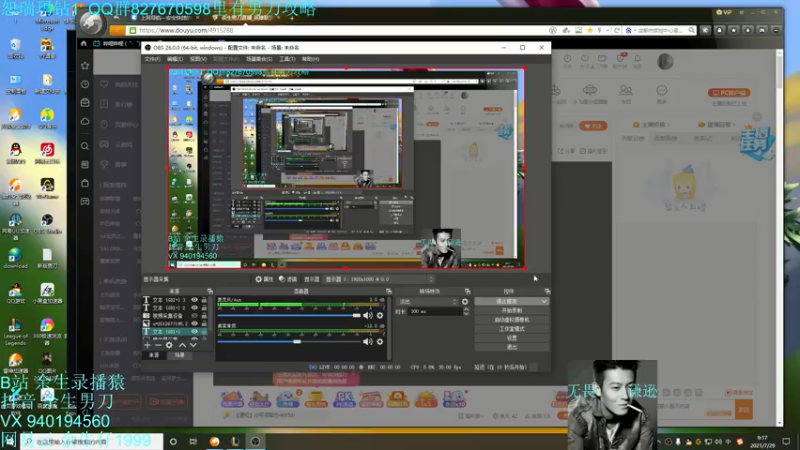This screenshot has height=450, width=800.
Task: Open history clock in browser sidebar
Action: pyautogui.click(x=85, y=84)
